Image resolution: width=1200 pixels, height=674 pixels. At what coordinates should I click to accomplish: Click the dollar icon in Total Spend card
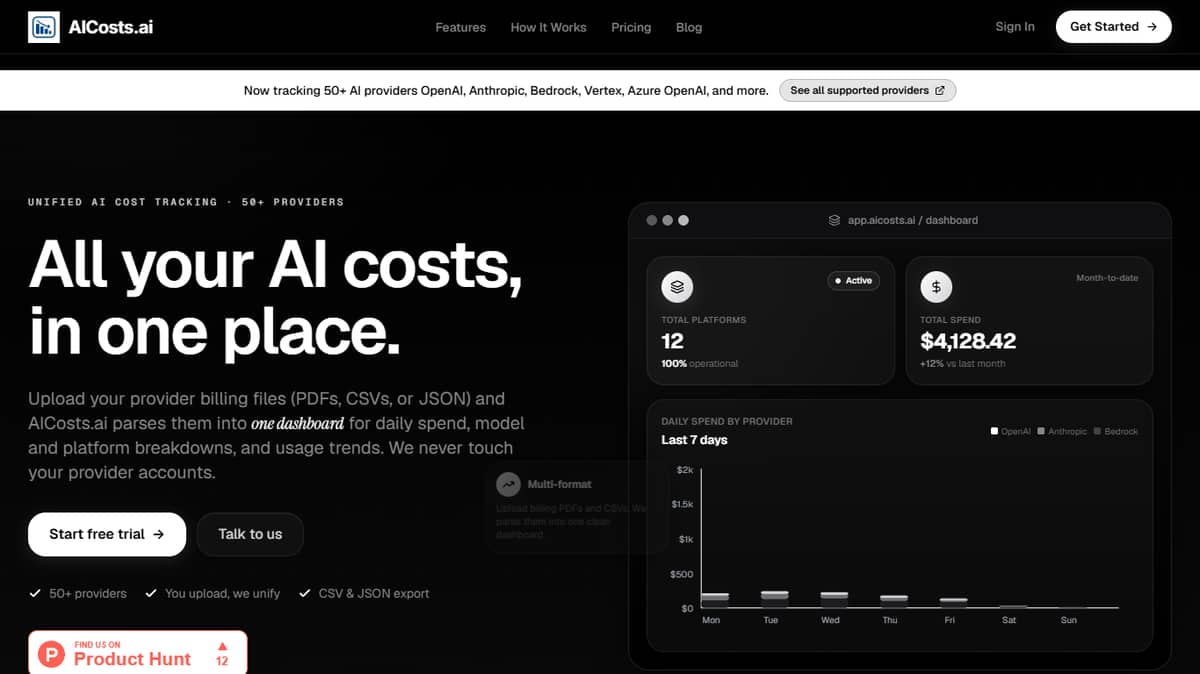tap(936, 287)
